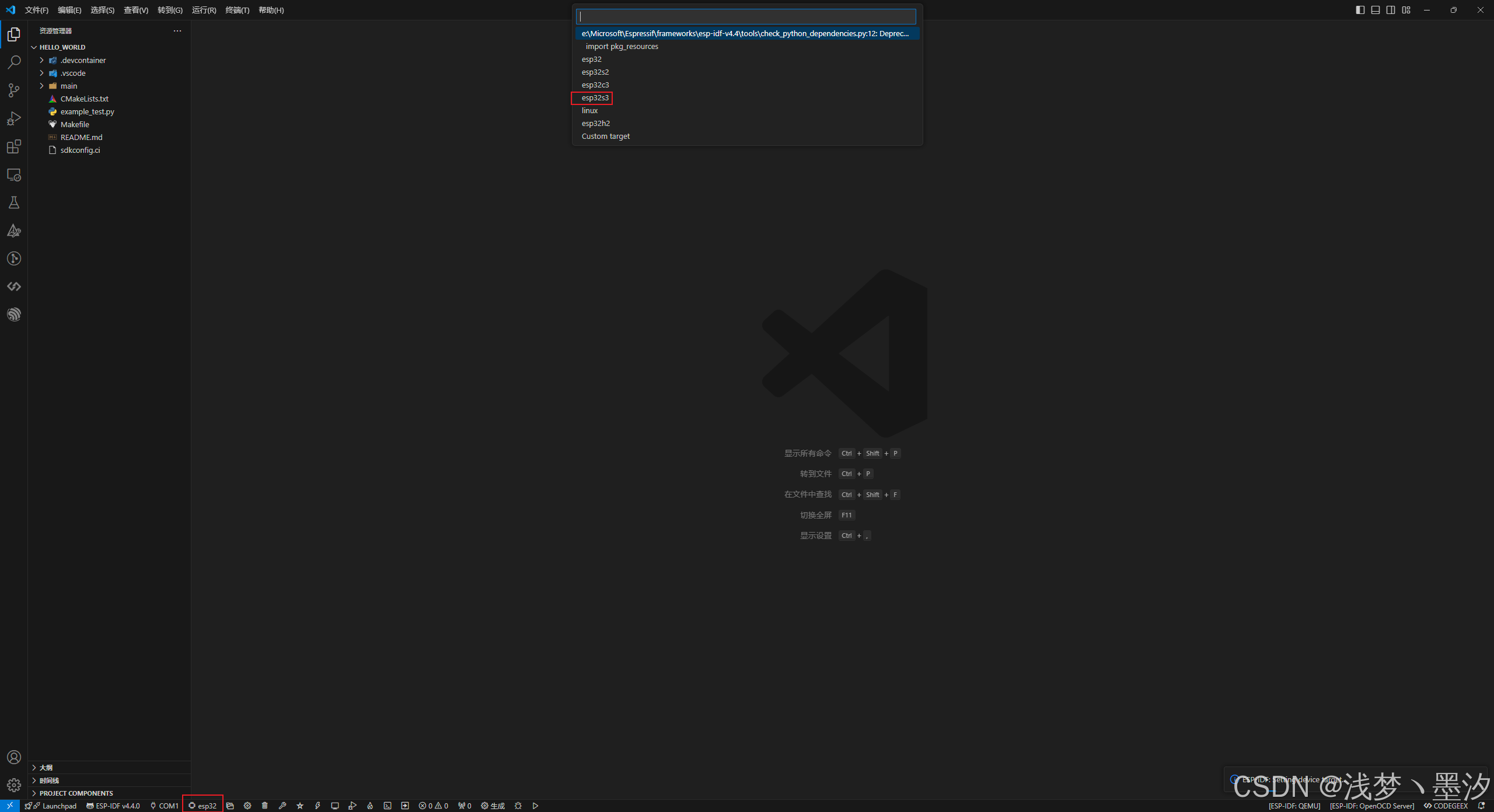Open the 查看(V) menu
Screen dimensions: 1494x812
click(x=135, y=10)
